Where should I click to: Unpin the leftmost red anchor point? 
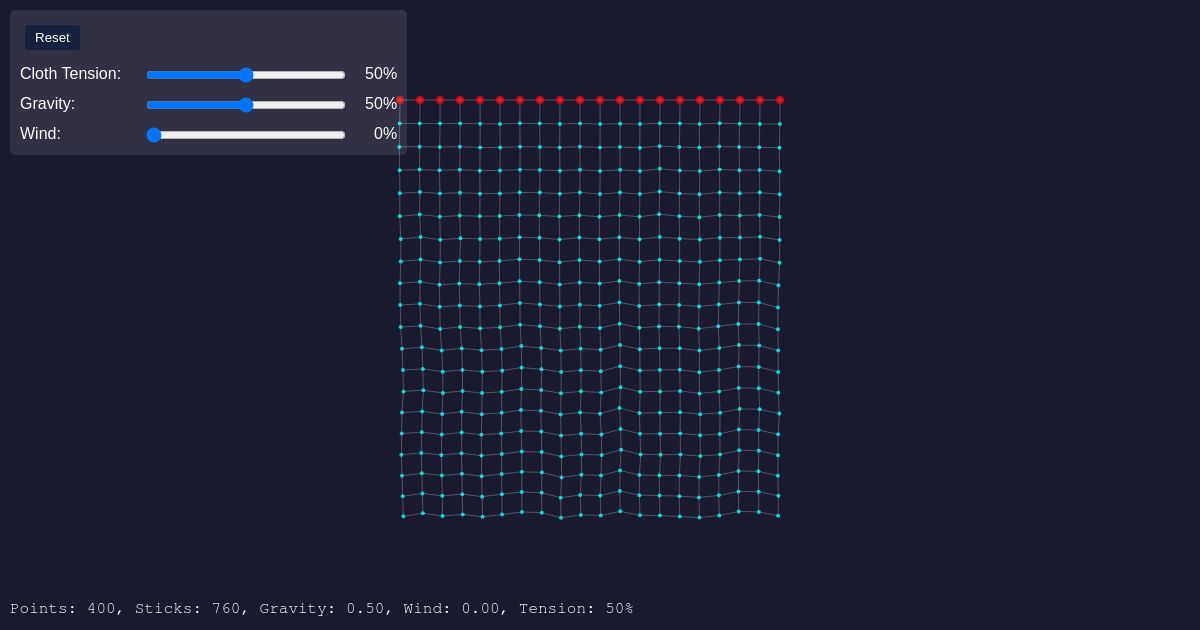[401, 100]
